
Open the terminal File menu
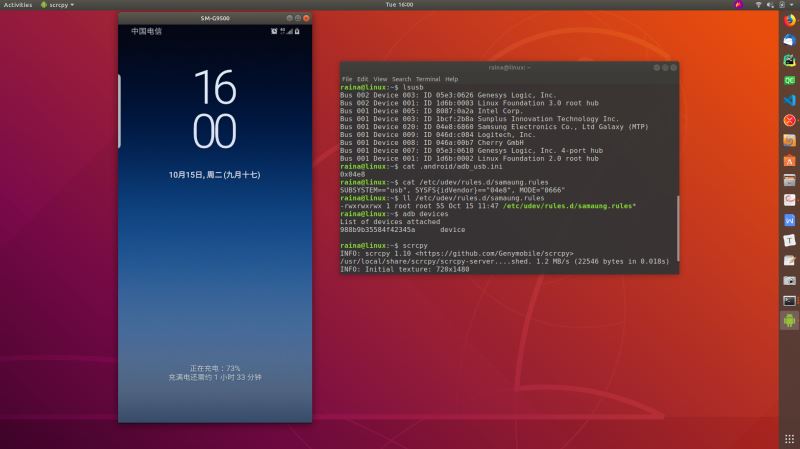click(347, 79)
